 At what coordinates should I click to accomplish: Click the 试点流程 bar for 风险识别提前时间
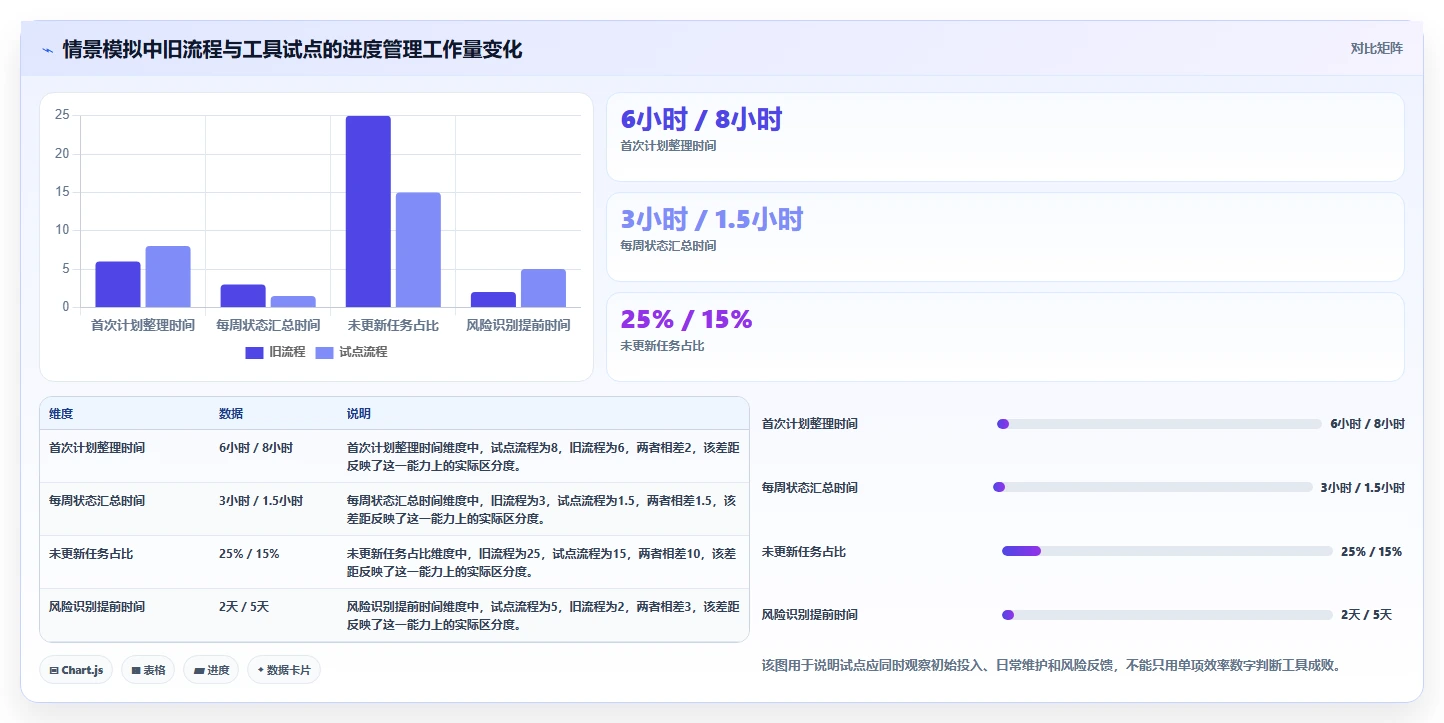point(543,288)
